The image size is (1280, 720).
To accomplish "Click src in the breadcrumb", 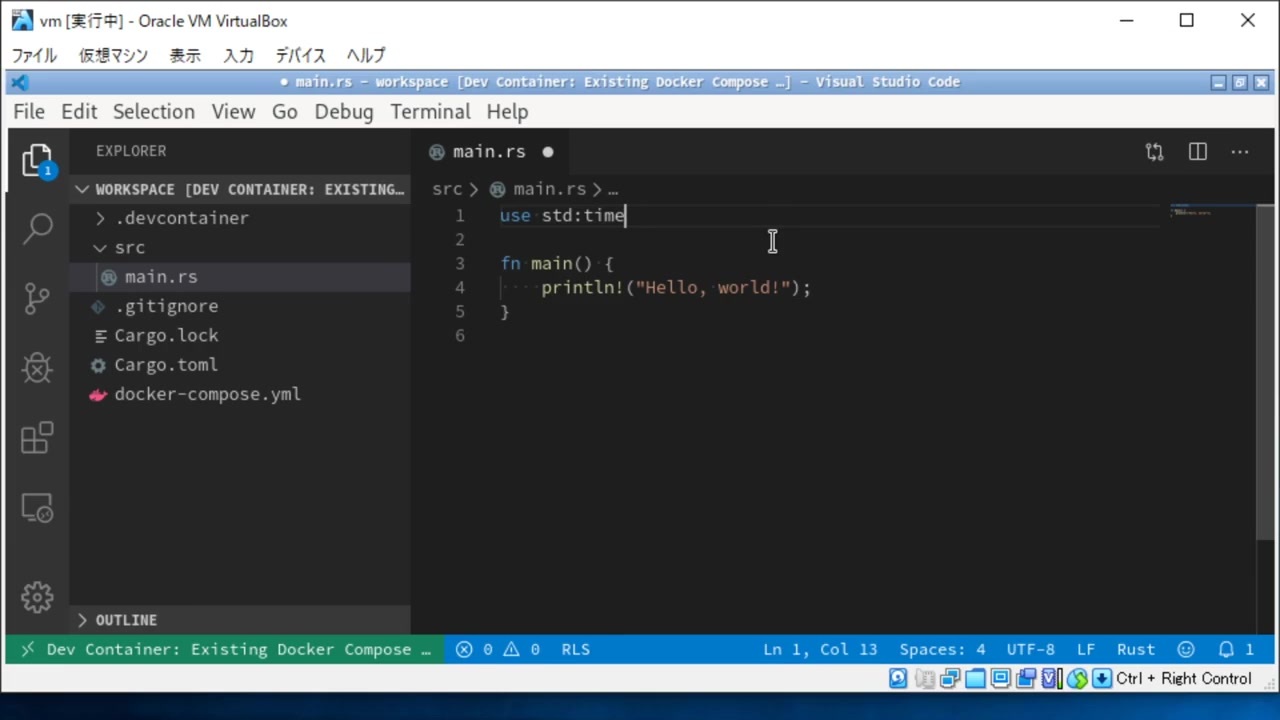I will [447, 189].
